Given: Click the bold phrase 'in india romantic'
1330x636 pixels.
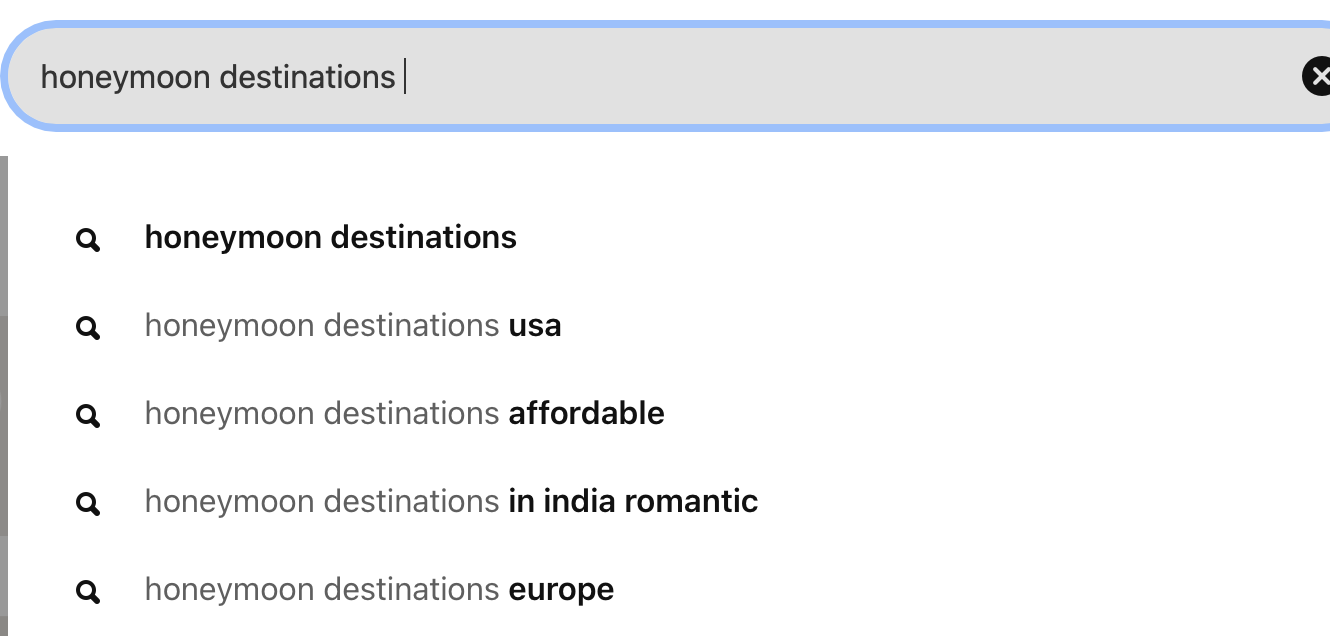Looking at the screenshot, I should pos(633,501).
